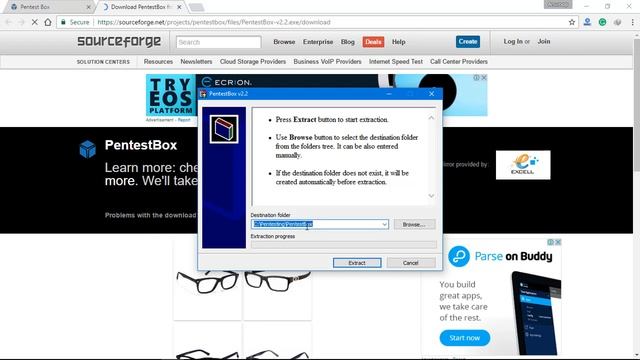Bookmark this page with the star icon

pos(572,22)
